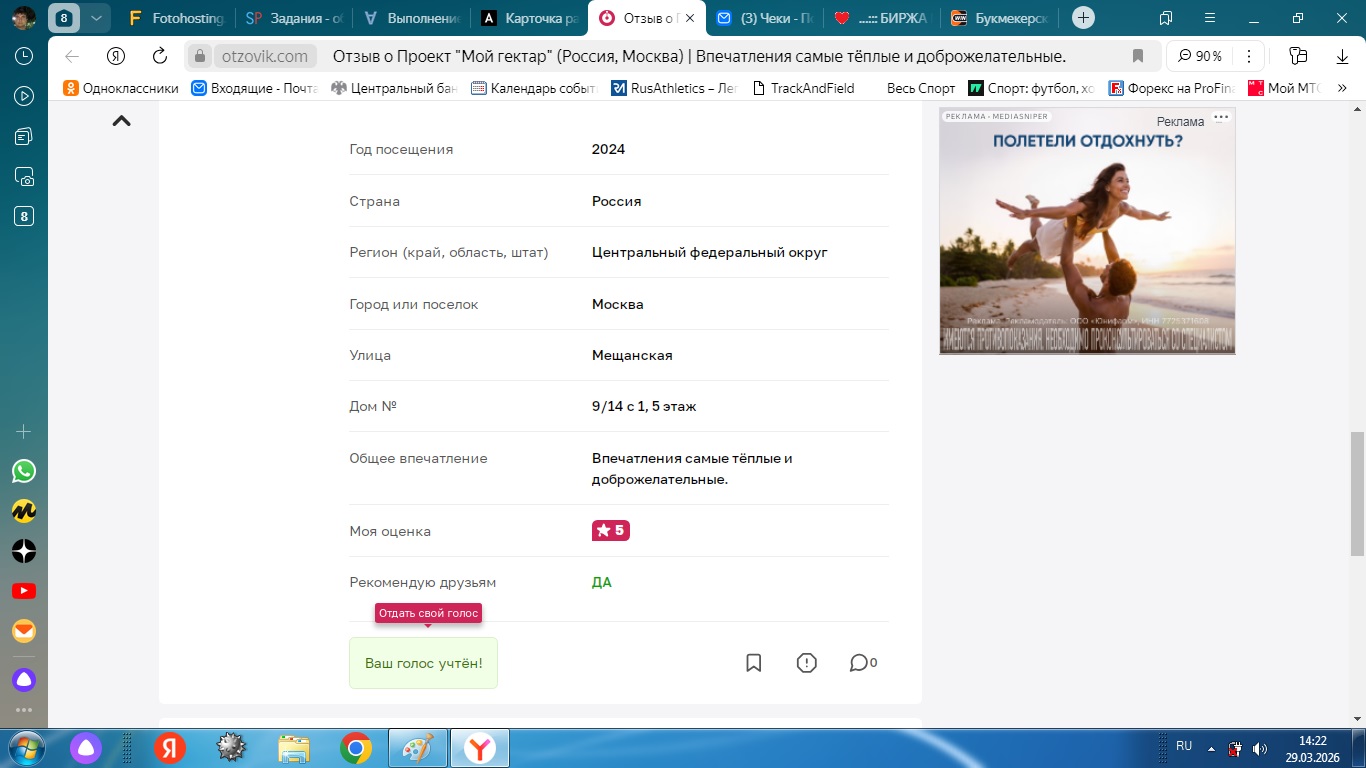Open the RusAthletics bookmark

pyautogui.click(x=674, y=88)
